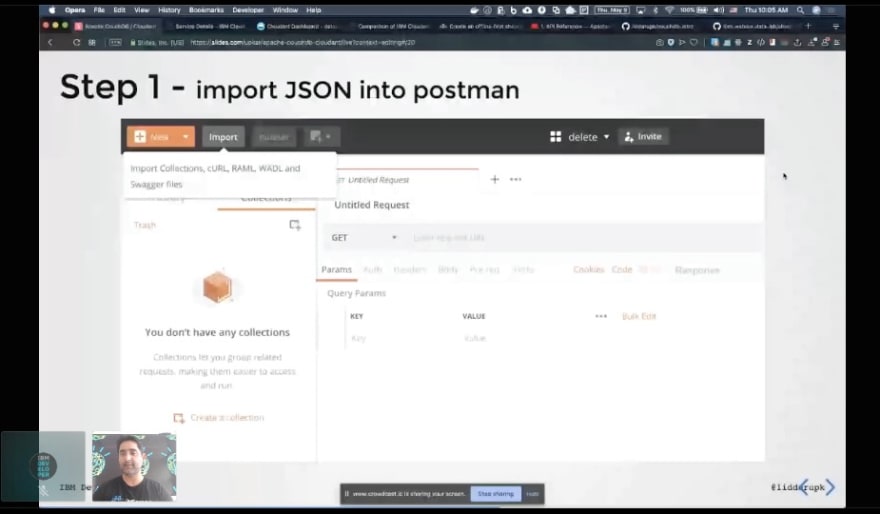Switch to the Service Details IBM Cloud tab
Image resolution: width=880 pixels, height=514 pixels.
(x=208, y=26)
